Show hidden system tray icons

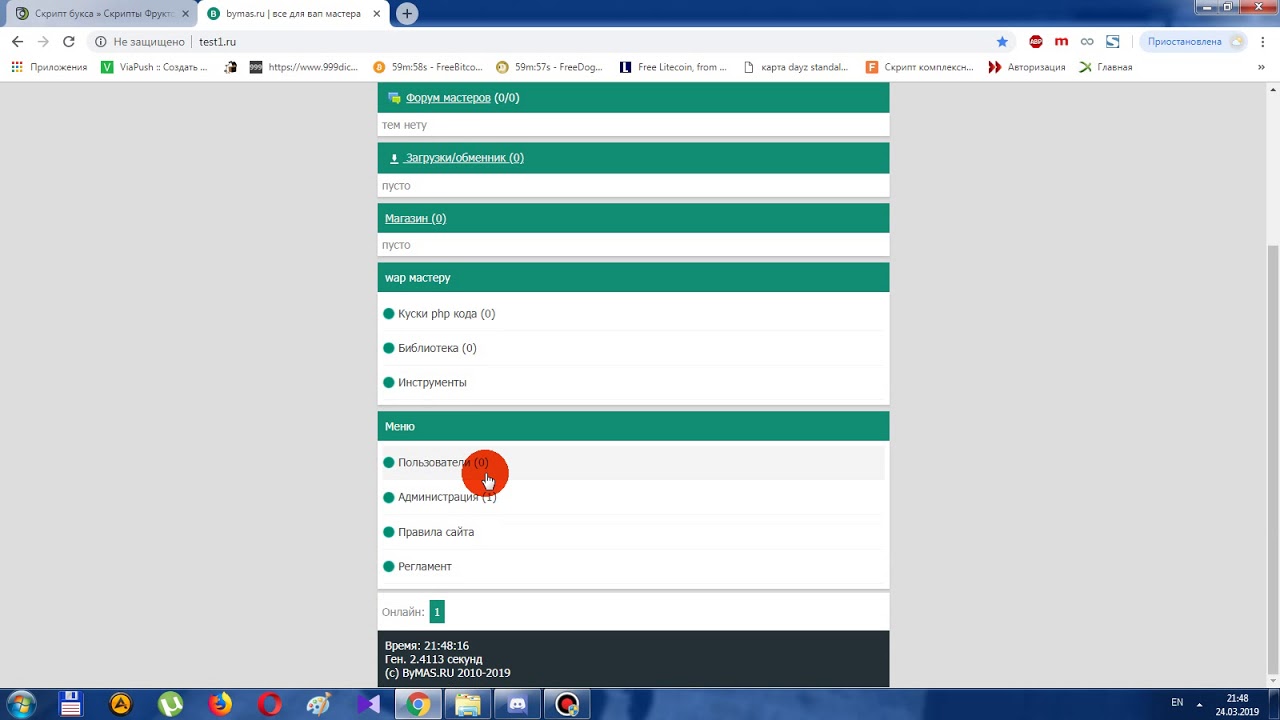(1199, 704)
